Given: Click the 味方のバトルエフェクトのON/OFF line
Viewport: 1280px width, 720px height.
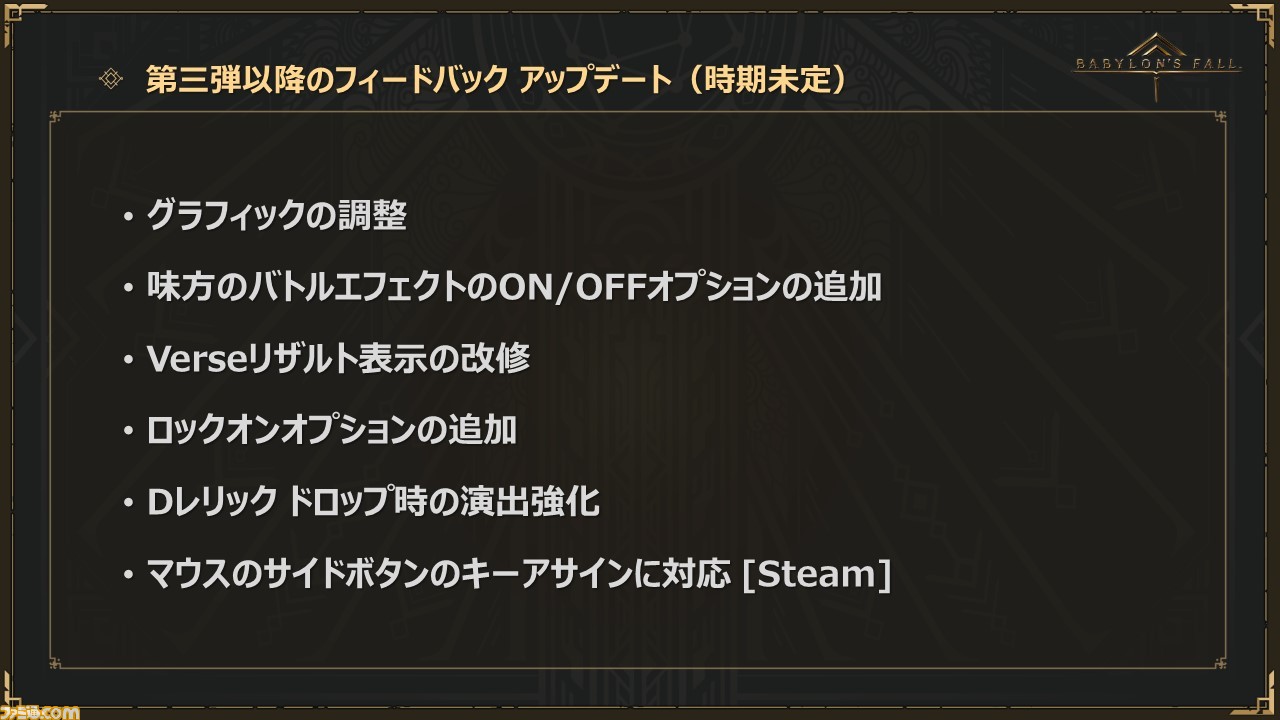Looking at the screenshot, I should [x=514, y=288].
